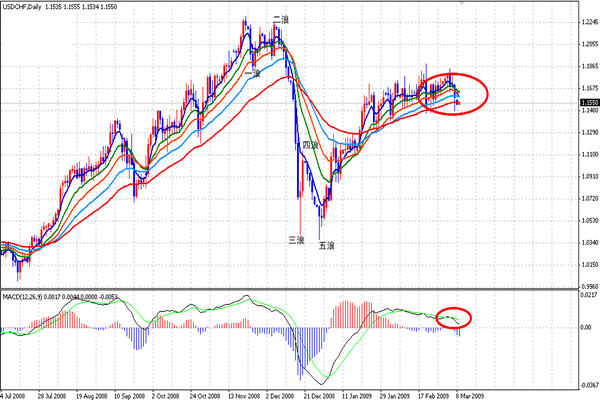The height and width of the screenshot is (400, 600).
Task: Click the 1.0910 price axis label
Action: [x=590, y=176]
